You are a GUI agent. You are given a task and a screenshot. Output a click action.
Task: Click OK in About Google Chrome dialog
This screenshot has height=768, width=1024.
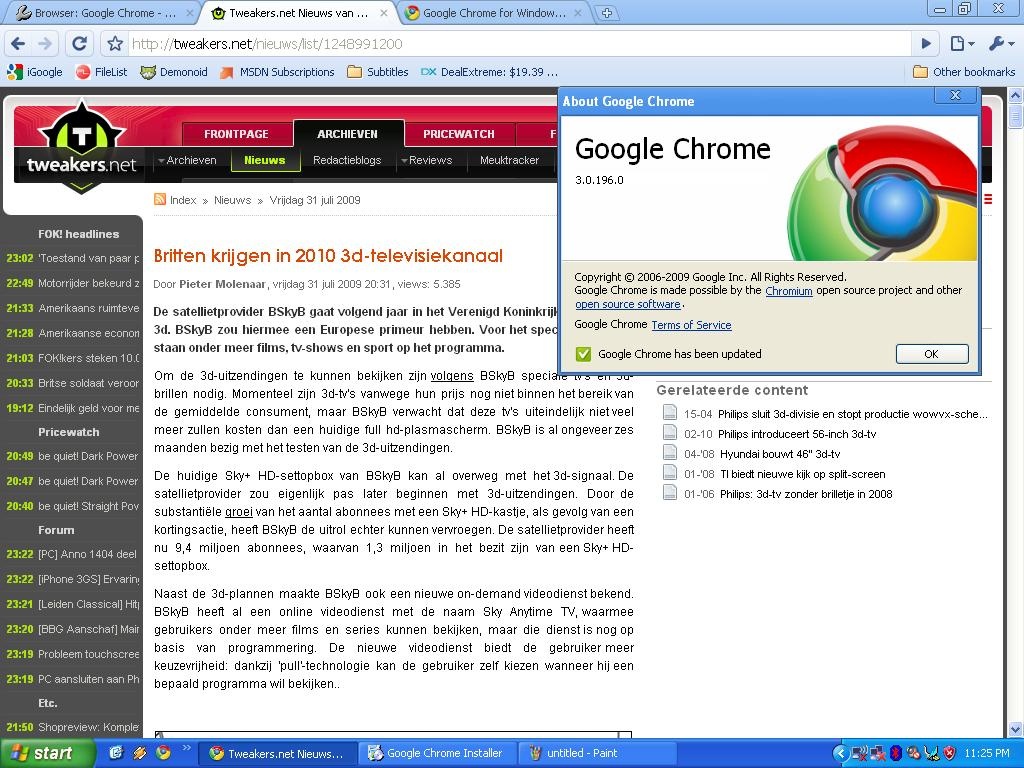coord(932,354)
